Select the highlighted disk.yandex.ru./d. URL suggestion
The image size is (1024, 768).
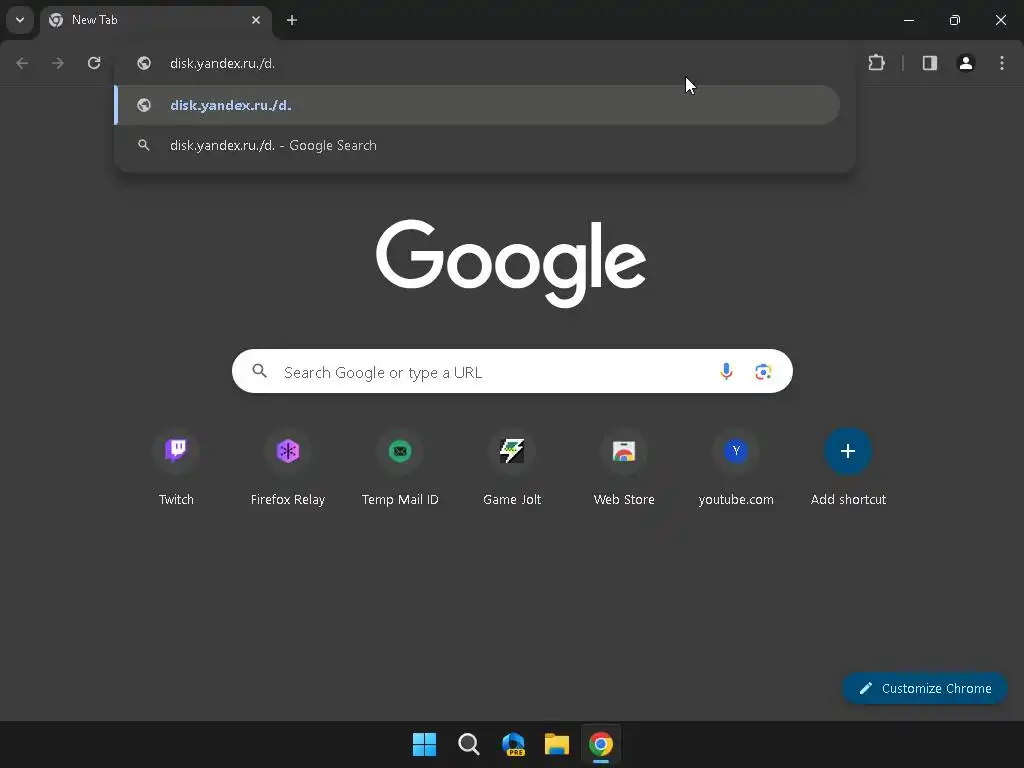point(477,105)
